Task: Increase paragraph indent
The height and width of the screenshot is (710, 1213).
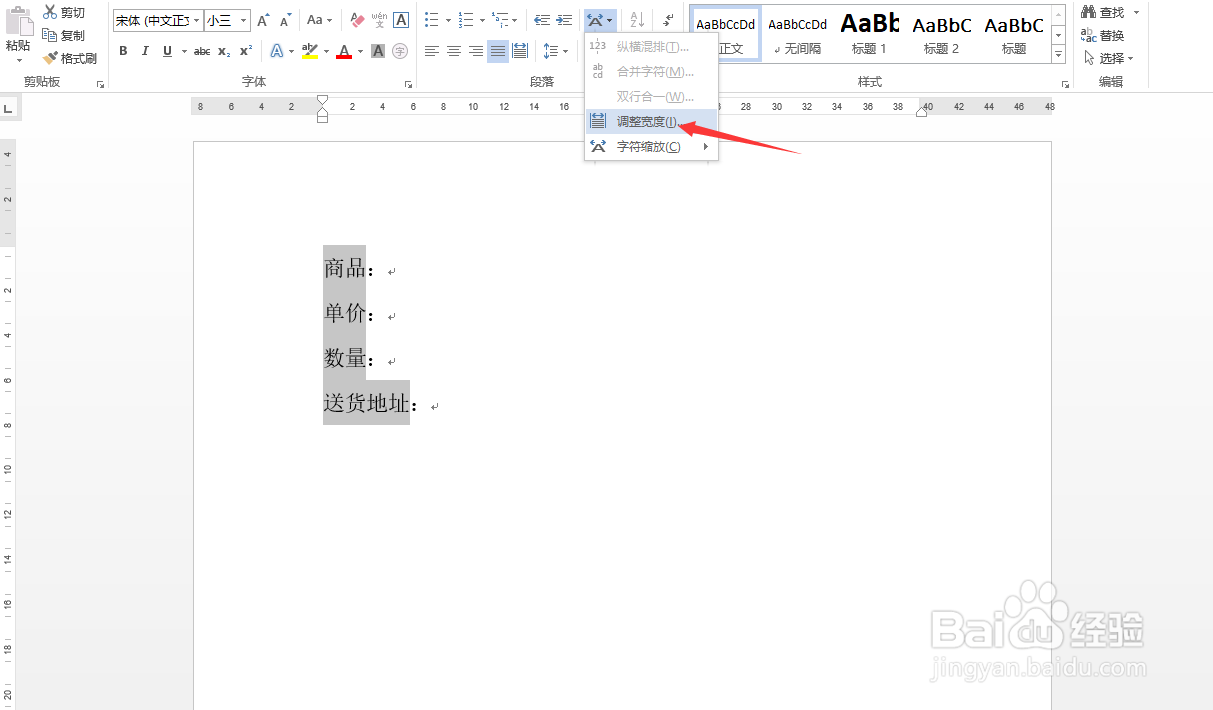Action: pyautogui.click(x=565, y=20)
